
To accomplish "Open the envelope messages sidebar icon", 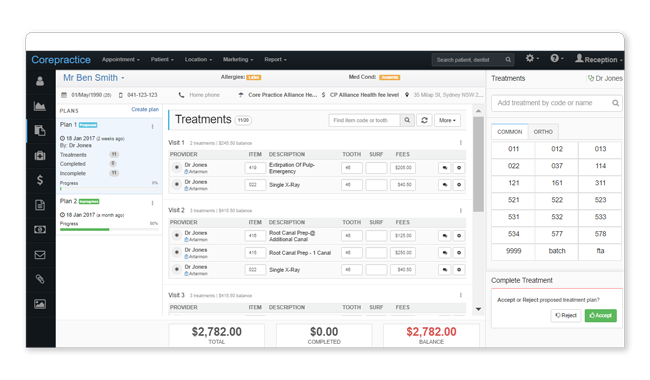I will click(x=40, y=254).
